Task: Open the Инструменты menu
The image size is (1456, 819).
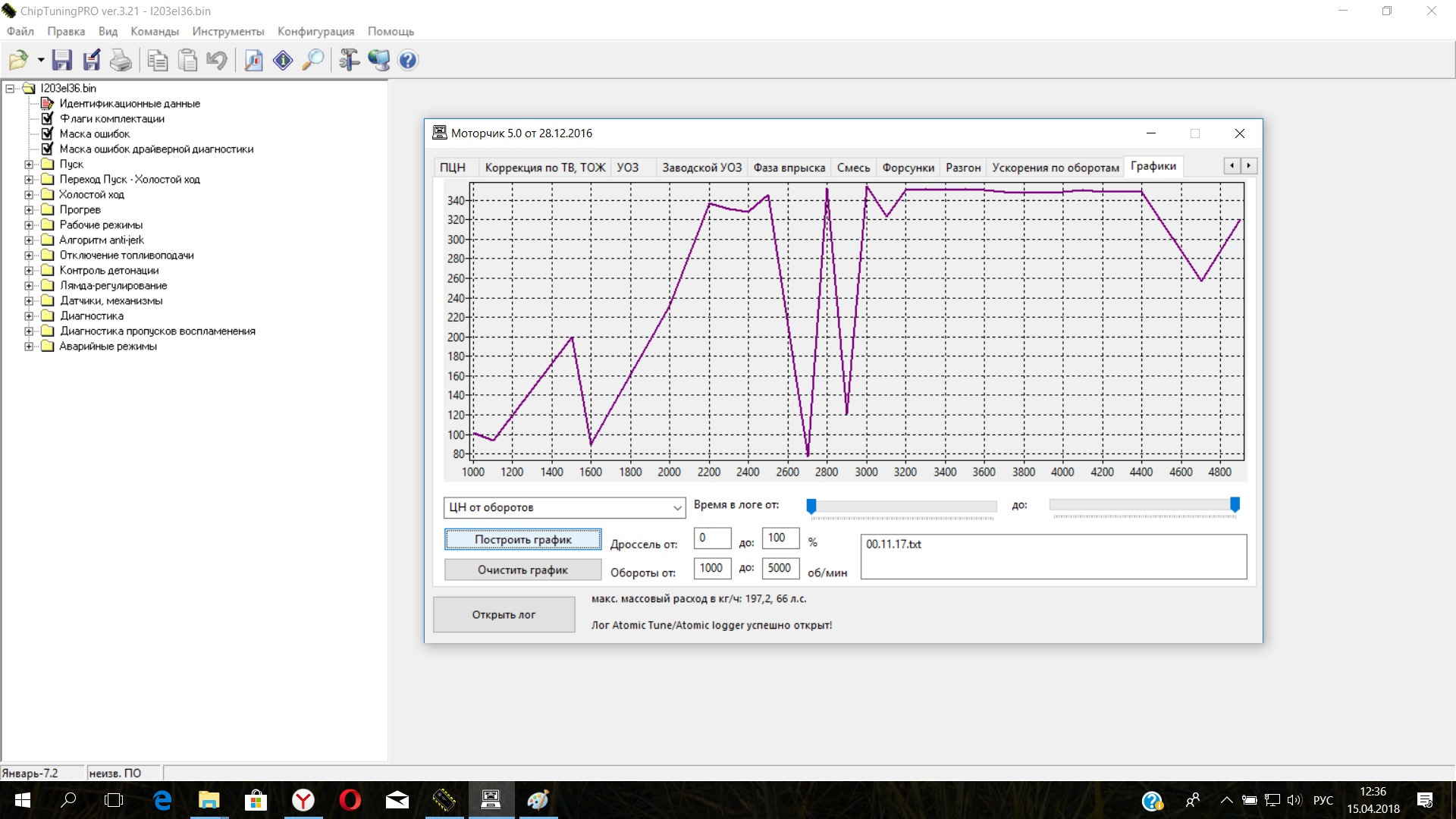Action: [x=227, y=31]
